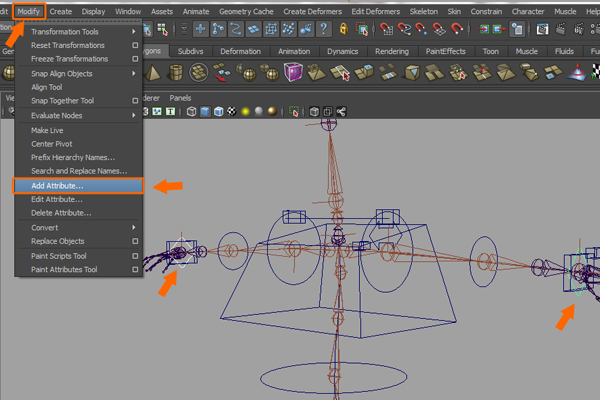Screen dimensions: 600x400
Task: Expand the Convert submenu
Action: tap(78, 228)
